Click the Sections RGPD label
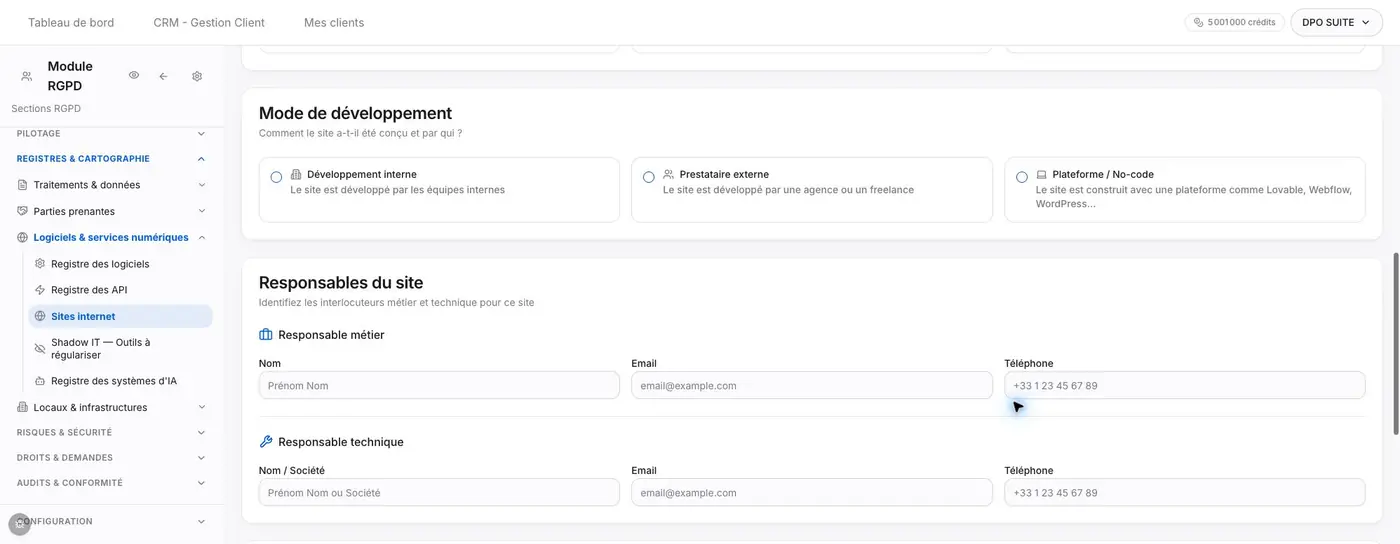The image size is (1400, 544). pyautogui.click(x=46, y=108)
